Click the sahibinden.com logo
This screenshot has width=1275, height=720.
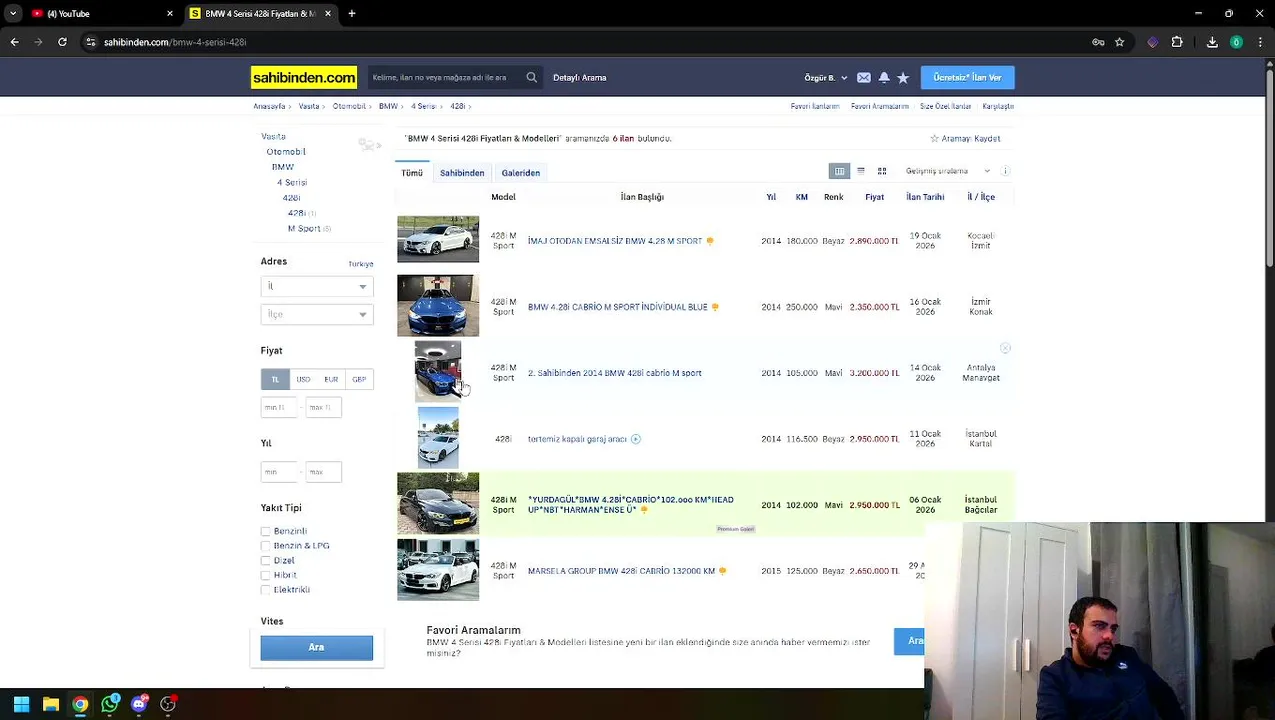click(304, 77)
